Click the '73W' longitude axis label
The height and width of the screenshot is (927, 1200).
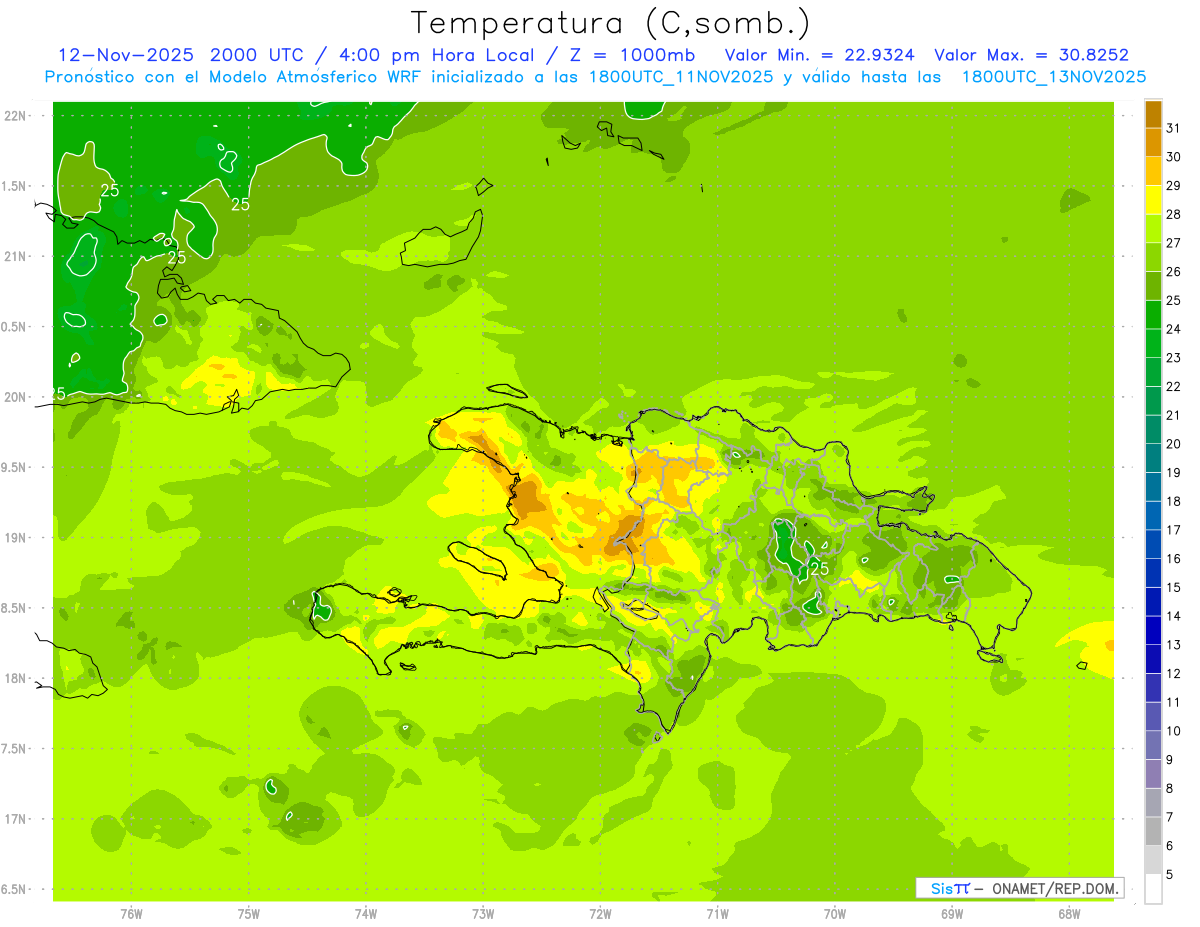[x=483, y=913]
